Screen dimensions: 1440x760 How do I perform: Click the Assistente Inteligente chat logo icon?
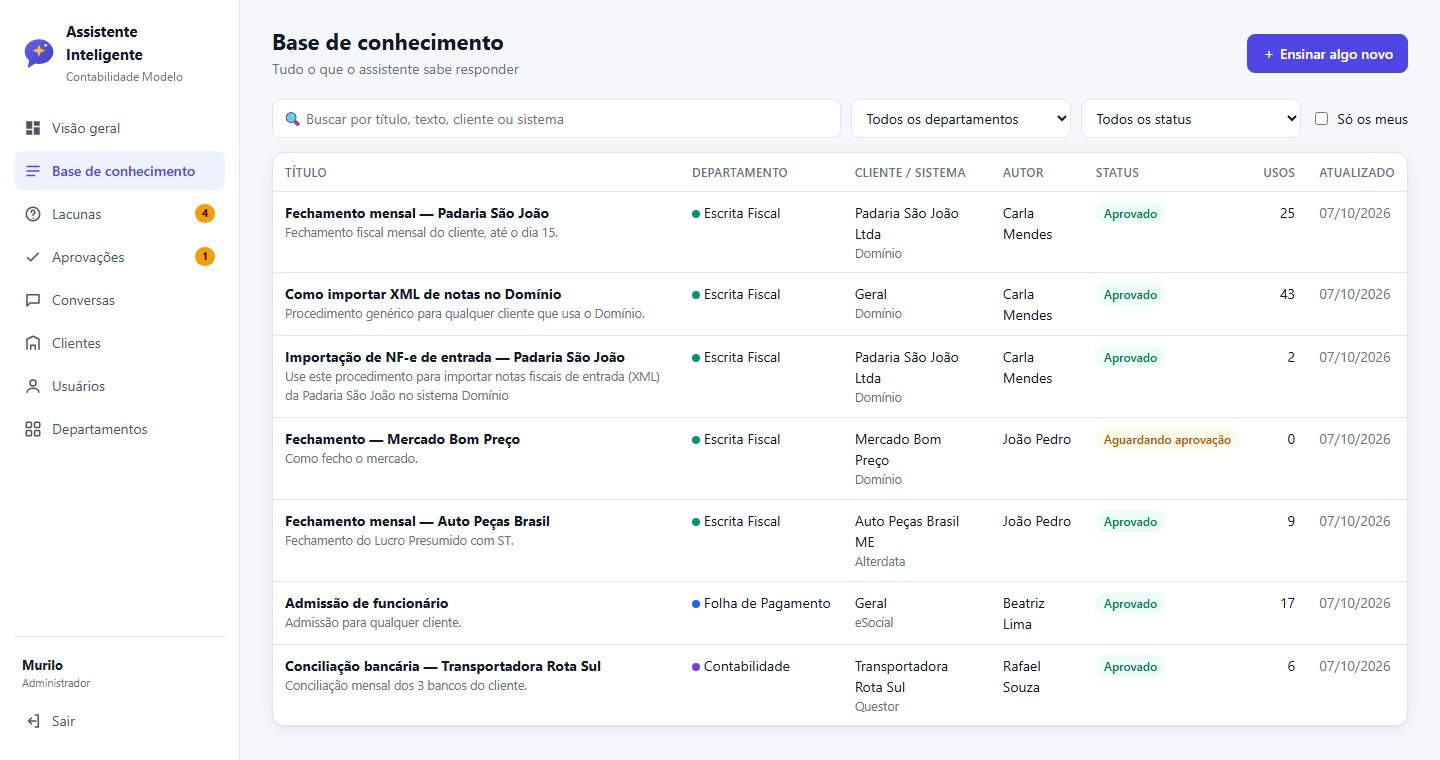(39, 53)
